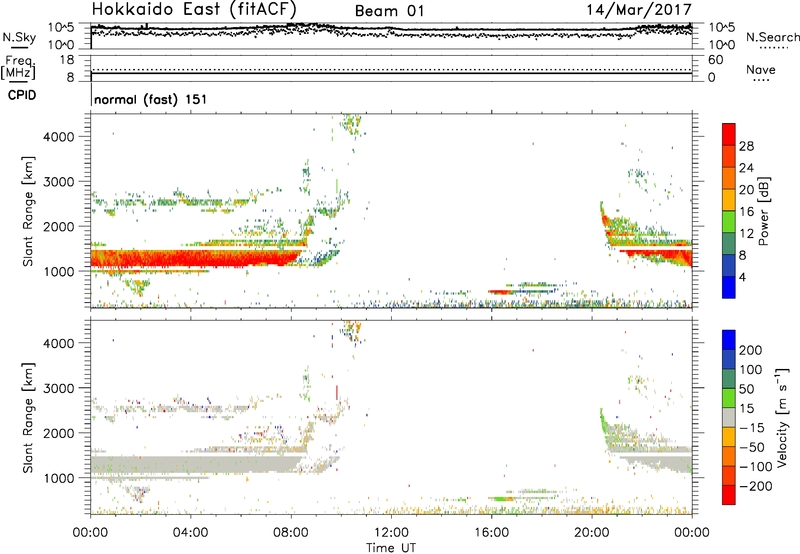Click the right axis value '60'
This screenshot has height=554, width=800.
pyautogui.click(x=715, y=60)
